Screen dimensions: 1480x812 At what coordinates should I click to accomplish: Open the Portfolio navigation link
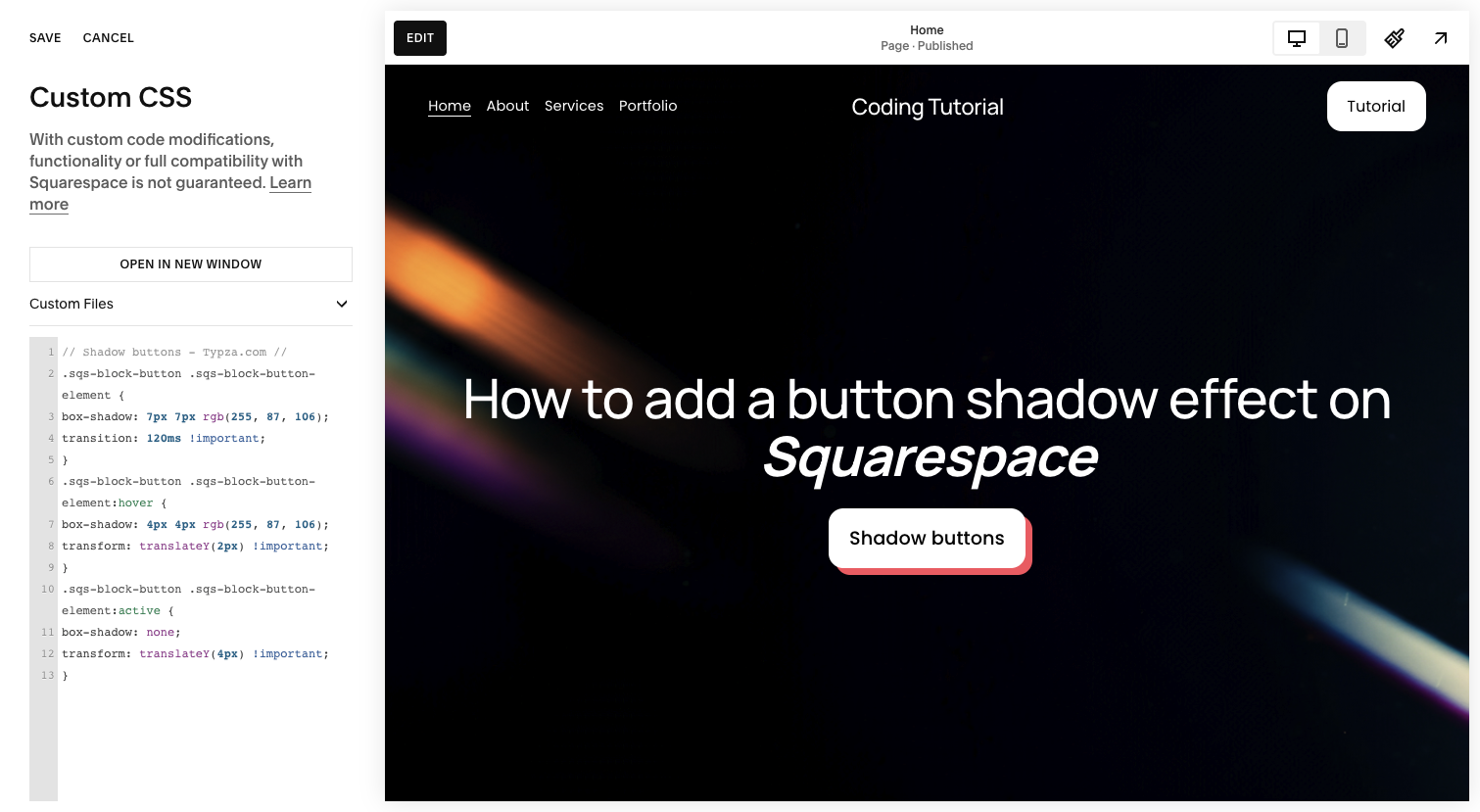(647, 106)
